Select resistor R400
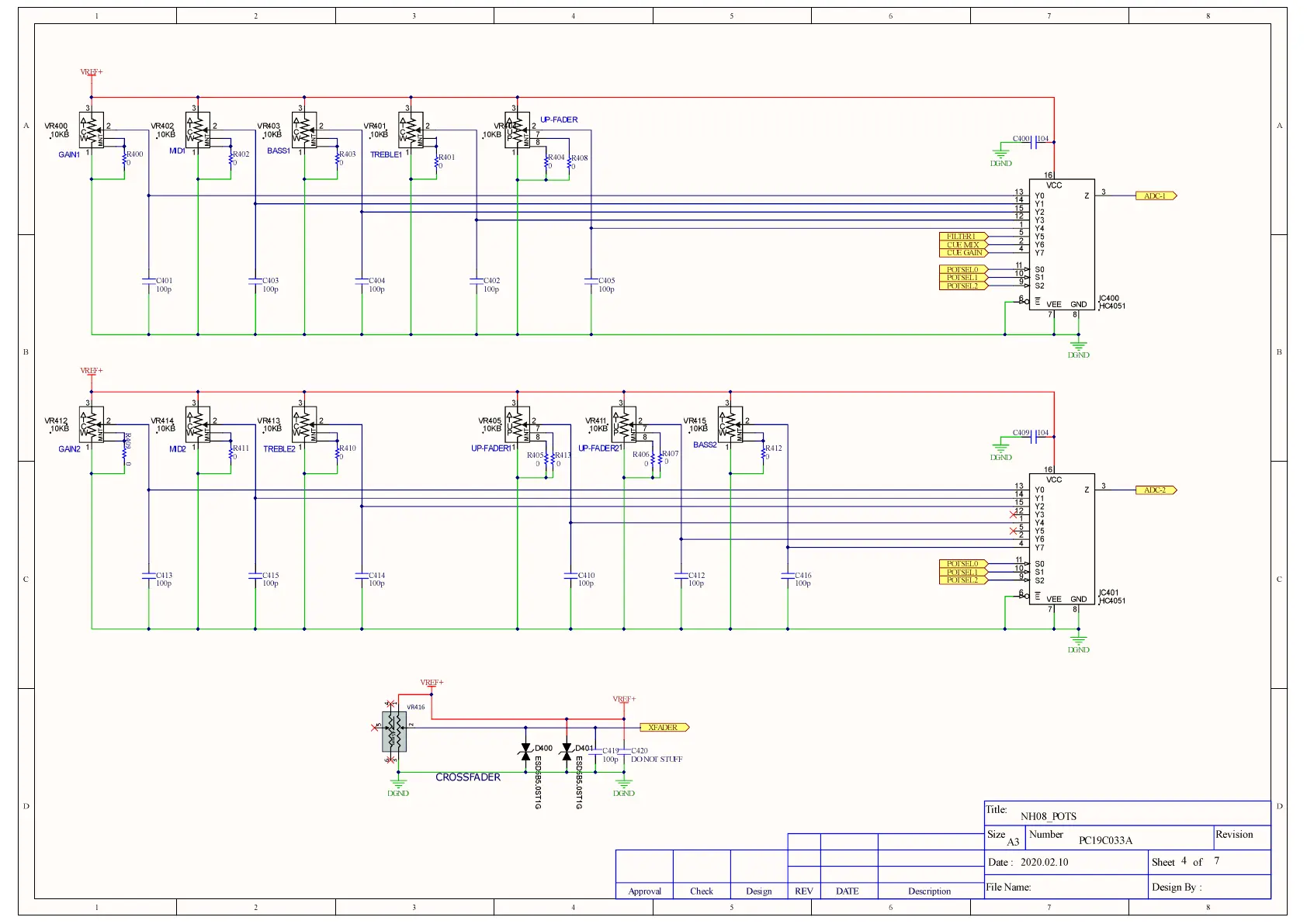The height and width of the screenshot is (924, 1307). tap(125, 159)
